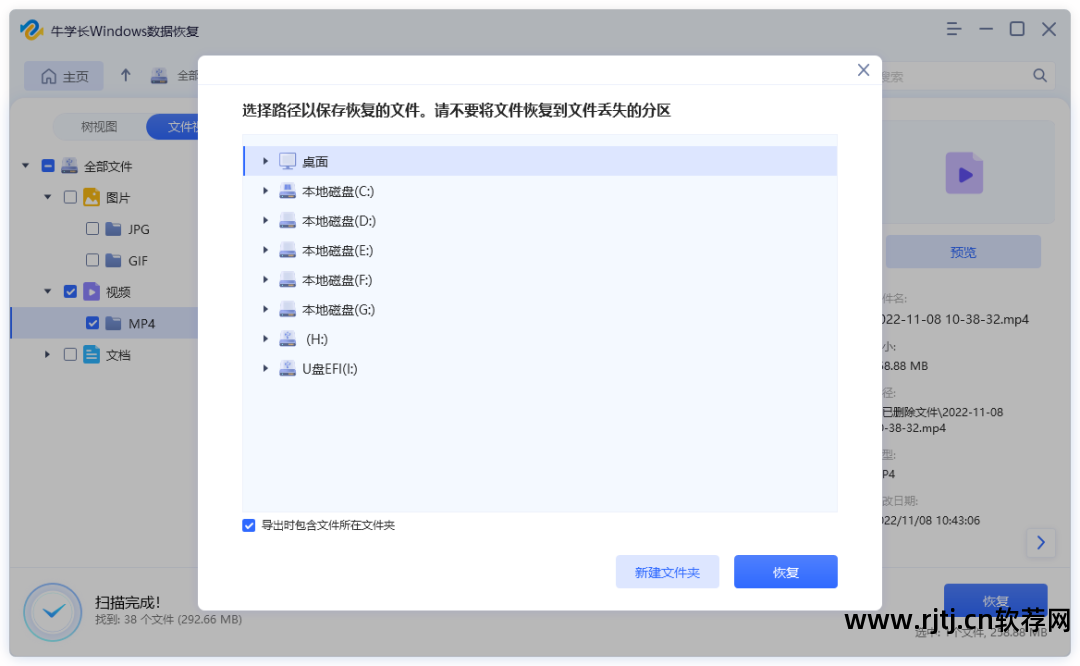This screenshot has width=1080, height=666.
Task: Click the 恢复 button in dialog
Action: tap(785, 572)
